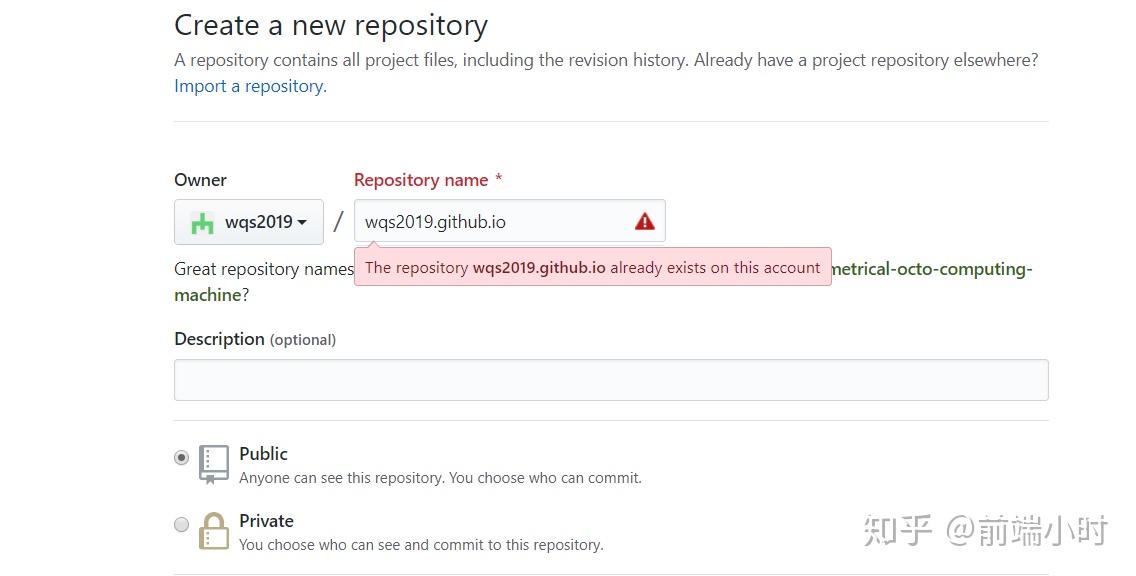Click the Description (optional) label
Viewport: 1136px width, 576px height.
click(x=255, y=339)
